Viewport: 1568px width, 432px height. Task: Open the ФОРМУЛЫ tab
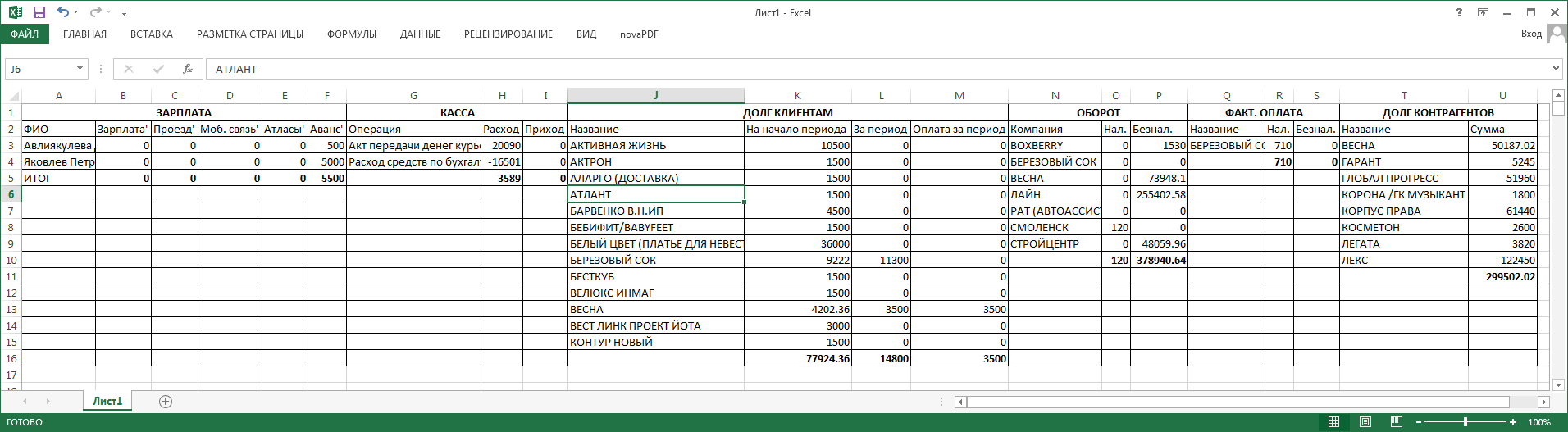point(352,34)
